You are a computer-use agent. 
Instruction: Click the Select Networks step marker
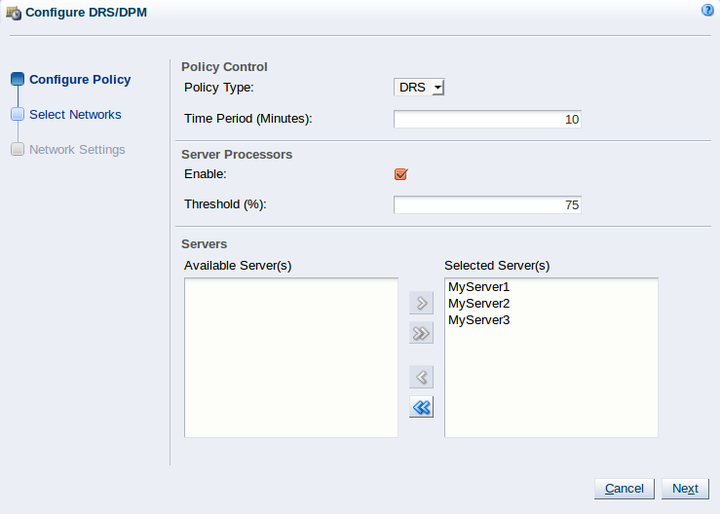17,114
